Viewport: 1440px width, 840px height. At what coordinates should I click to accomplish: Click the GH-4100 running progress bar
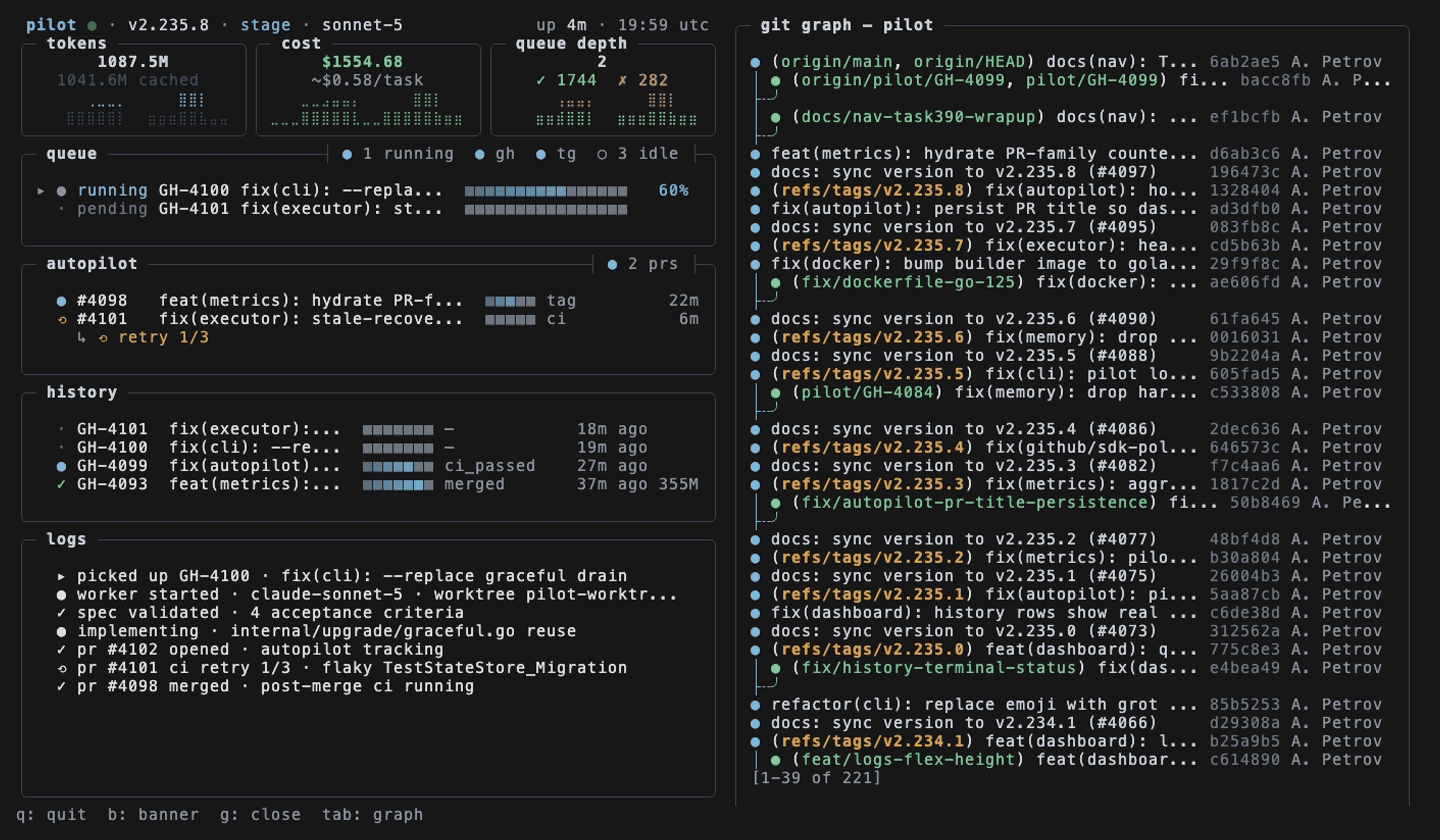pos(546,190)
